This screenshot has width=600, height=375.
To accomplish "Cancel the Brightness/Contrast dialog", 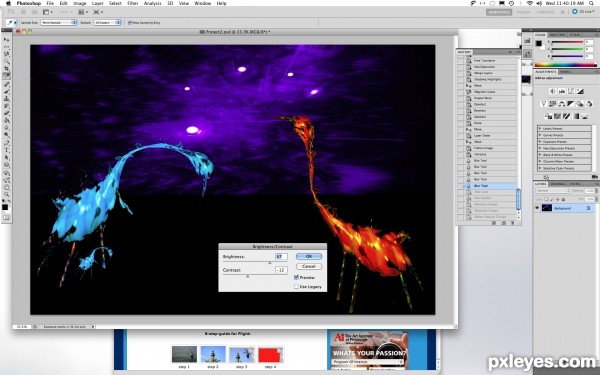I will [x=309, y=266].
